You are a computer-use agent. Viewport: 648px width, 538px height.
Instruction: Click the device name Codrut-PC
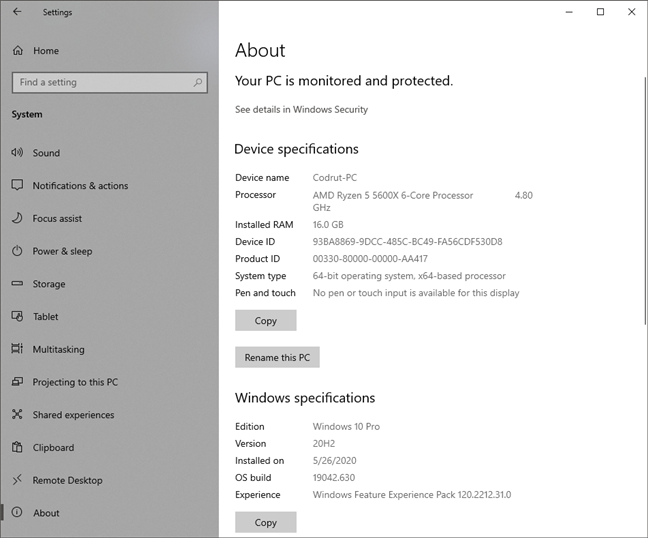(x=335, y=178)
